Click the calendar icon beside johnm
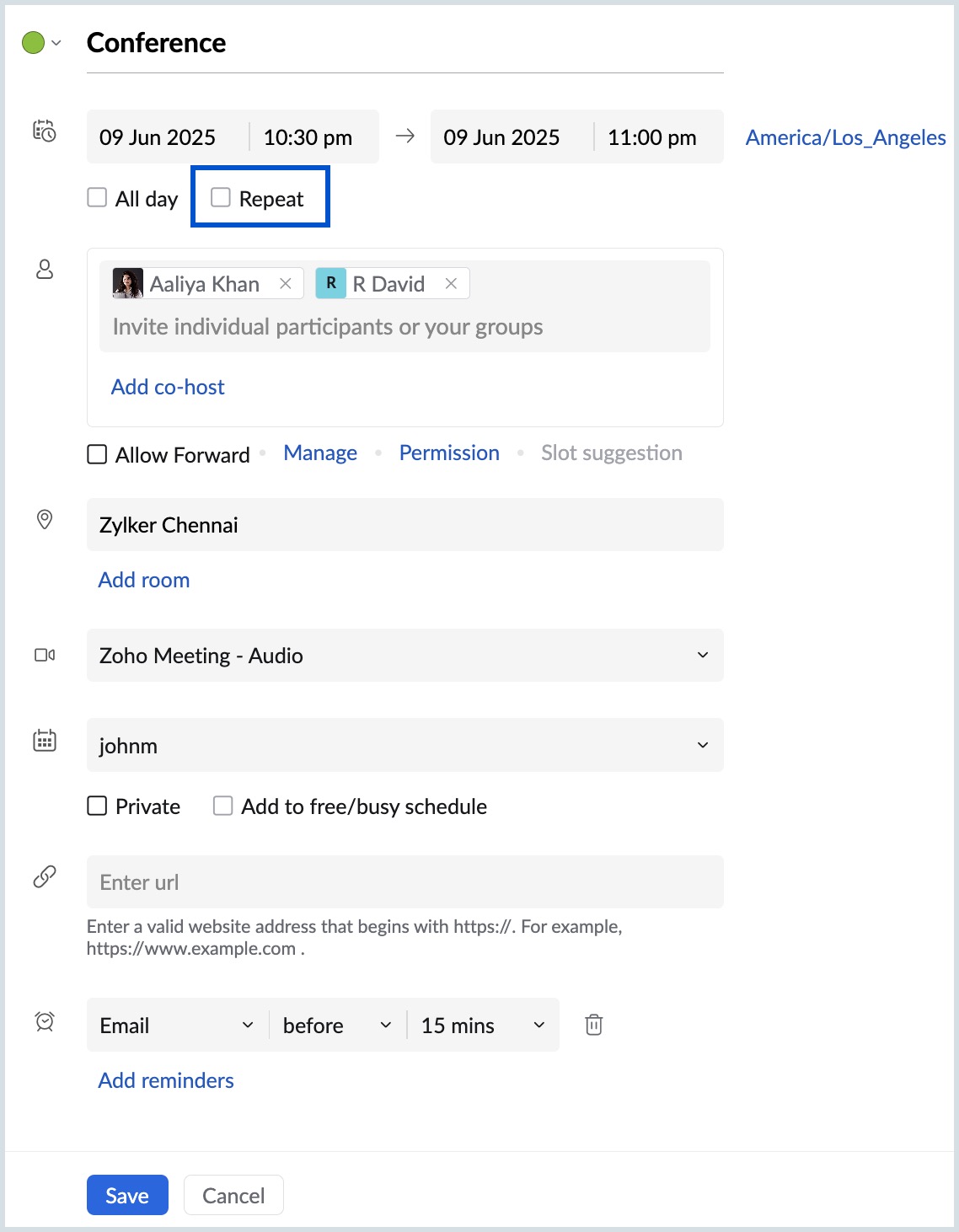The image size is (959, 1232). pyautogui.click(x=45, y=741)
